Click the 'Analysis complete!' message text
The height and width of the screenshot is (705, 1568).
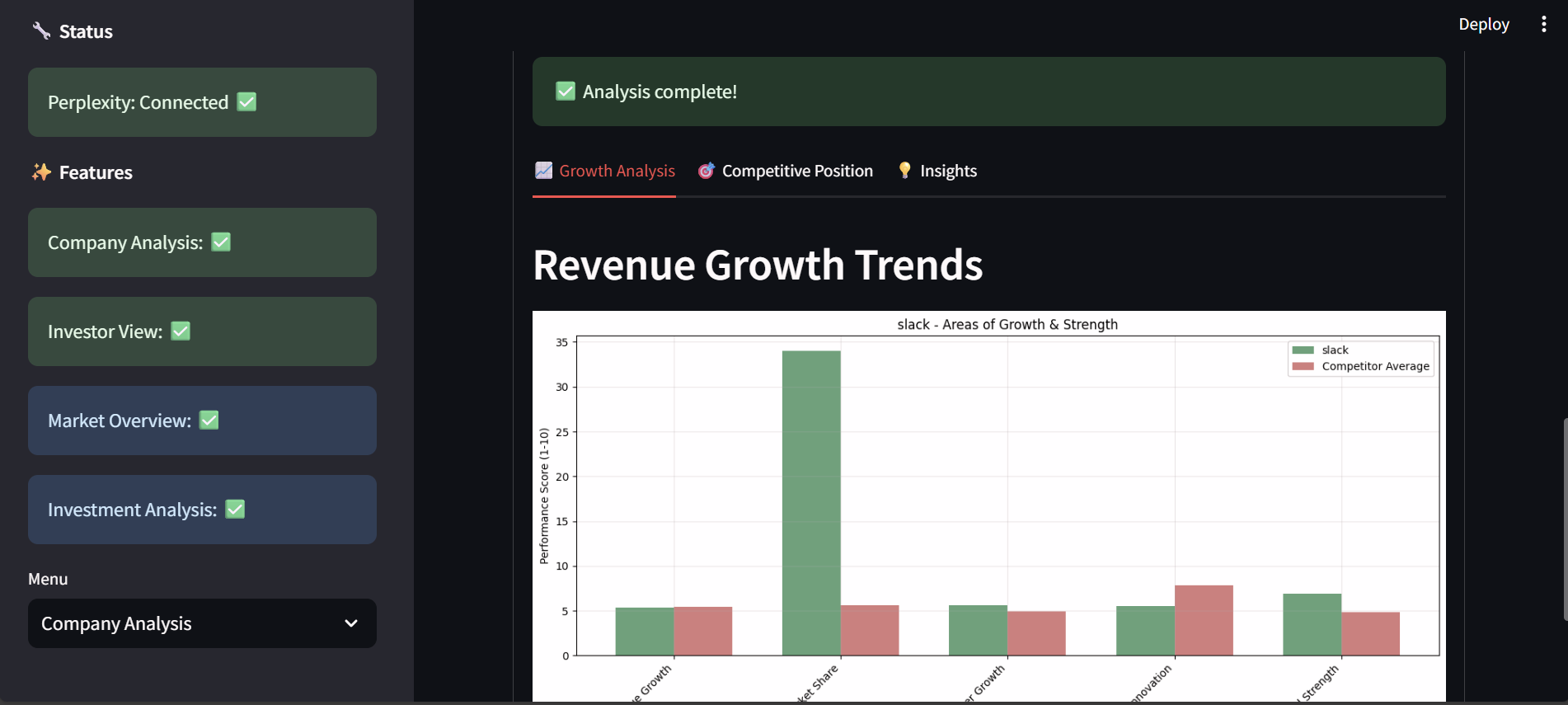click(x=660, y=92)
